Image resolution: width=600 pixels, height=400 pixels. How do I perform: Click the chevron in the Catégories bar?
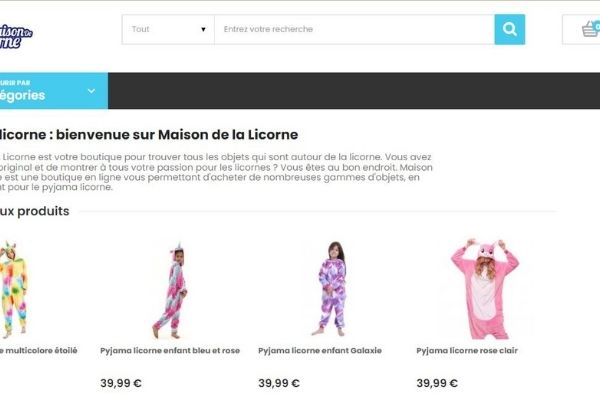coord(91,91)
